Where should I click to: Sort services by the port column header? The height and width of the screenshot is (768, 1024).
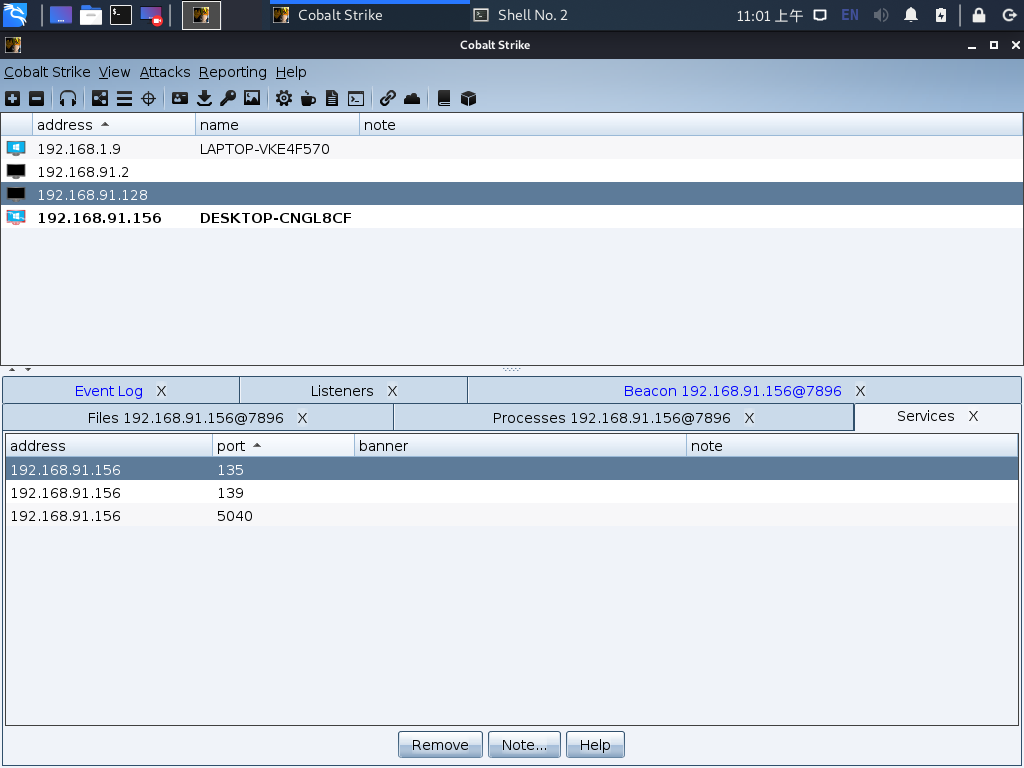pyautogui.click(x=231, y=446)
